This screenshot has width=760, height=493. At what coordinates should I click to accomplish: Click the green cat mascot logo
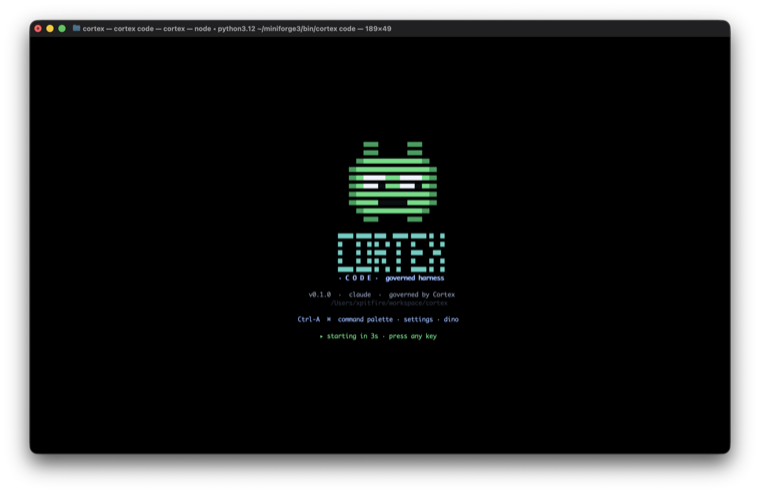[x=393, y=182]
